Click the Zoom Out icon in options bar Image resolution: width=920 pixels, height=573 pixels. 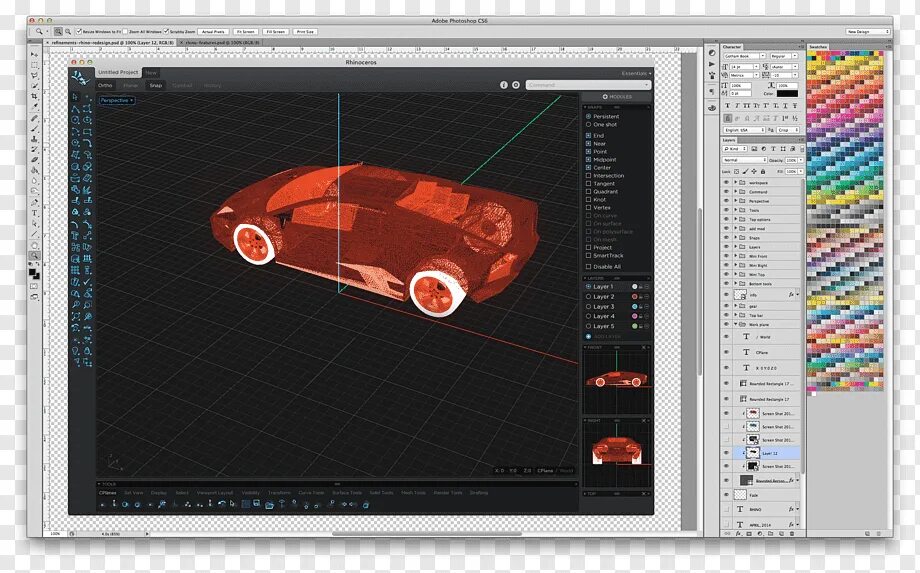click(x=68, y=32)
